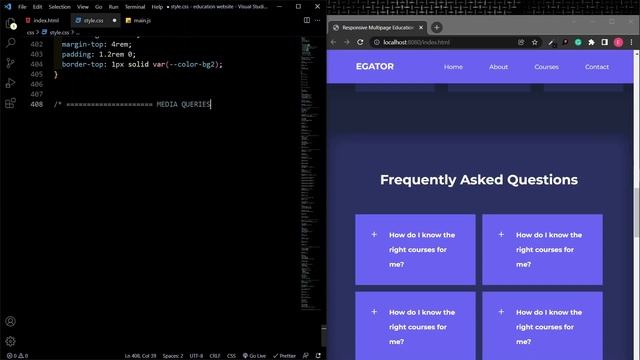The image size is (640, 360).
Task: Change line endings via CRLF item
Action: tap(215, 356)
